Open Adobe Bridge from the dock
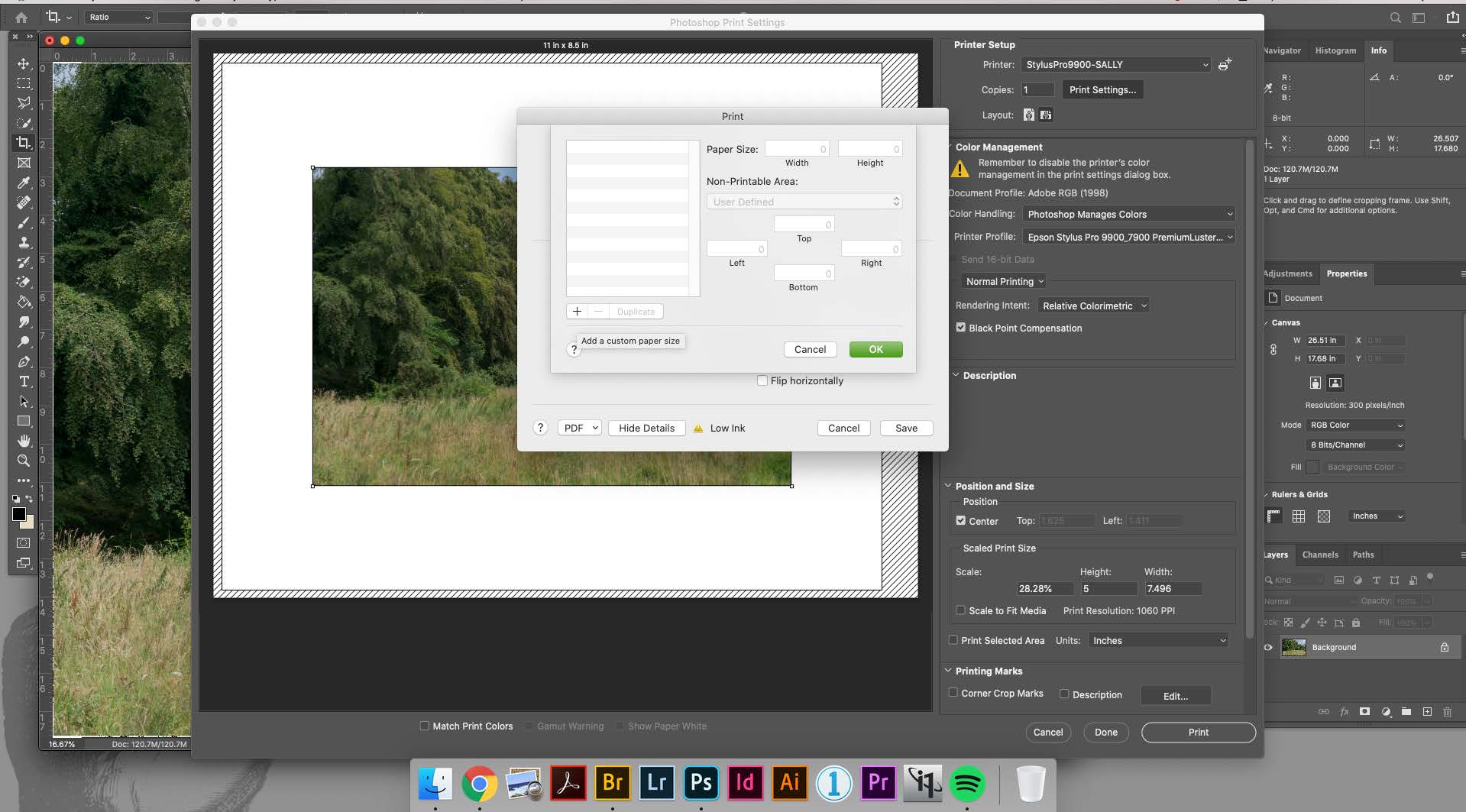This screenshot has height=812, width=1466. click(x=612, y=783)
